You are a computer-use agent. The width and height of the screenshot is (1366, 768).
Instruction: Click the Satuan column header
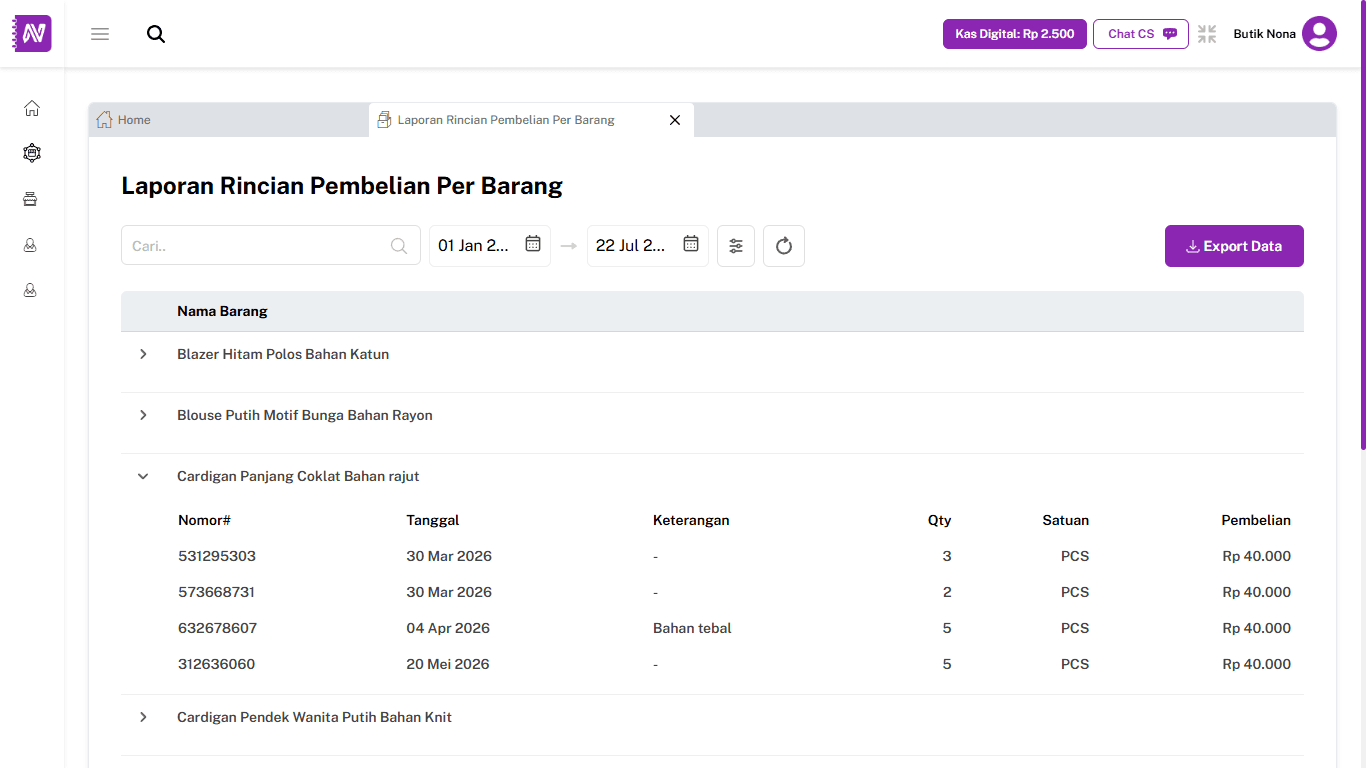(1066, 520)
